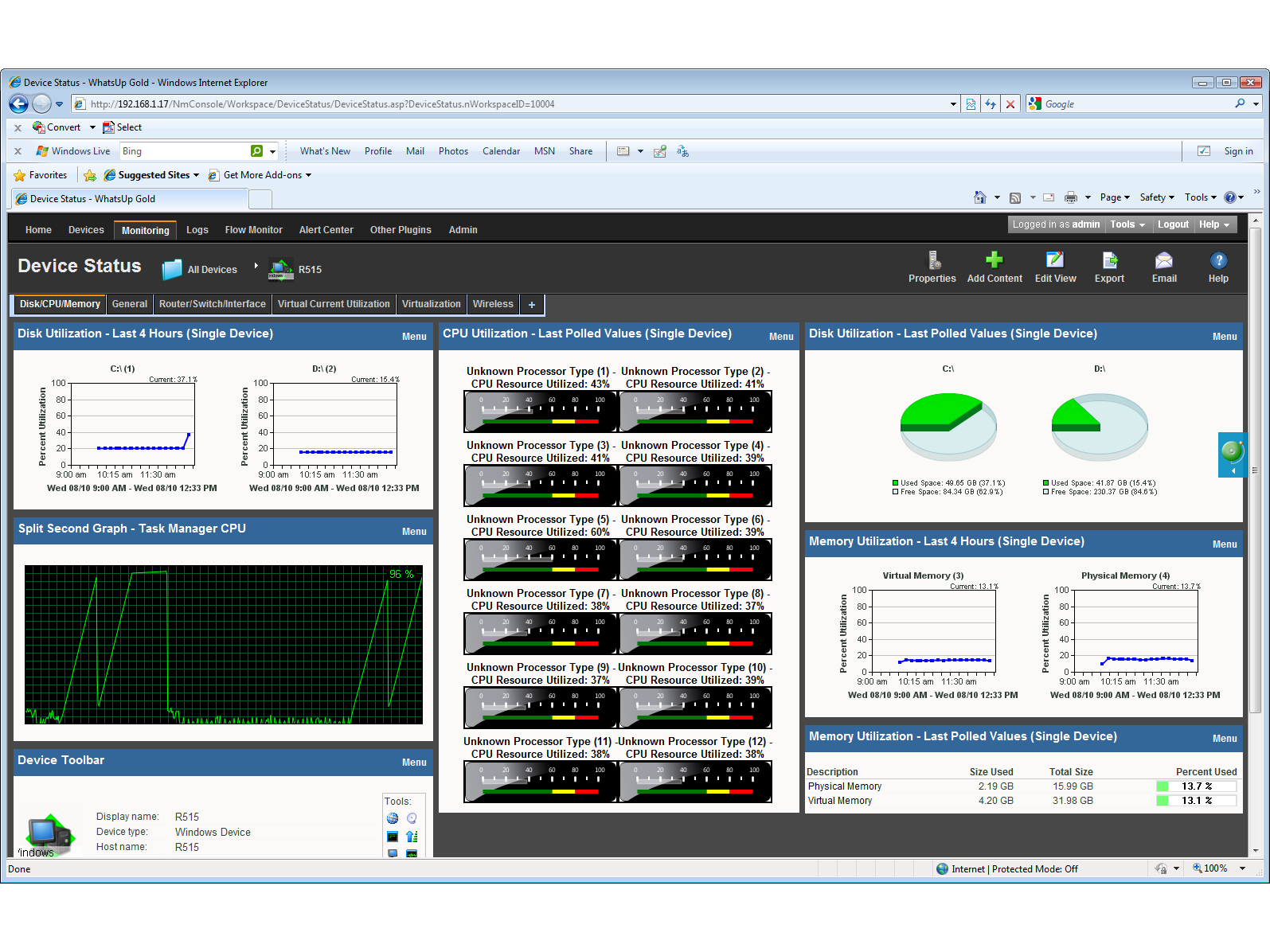Open Menu for Split Second Graph panel
This screenshot has height=952, width=1270.
pos(414,532)
